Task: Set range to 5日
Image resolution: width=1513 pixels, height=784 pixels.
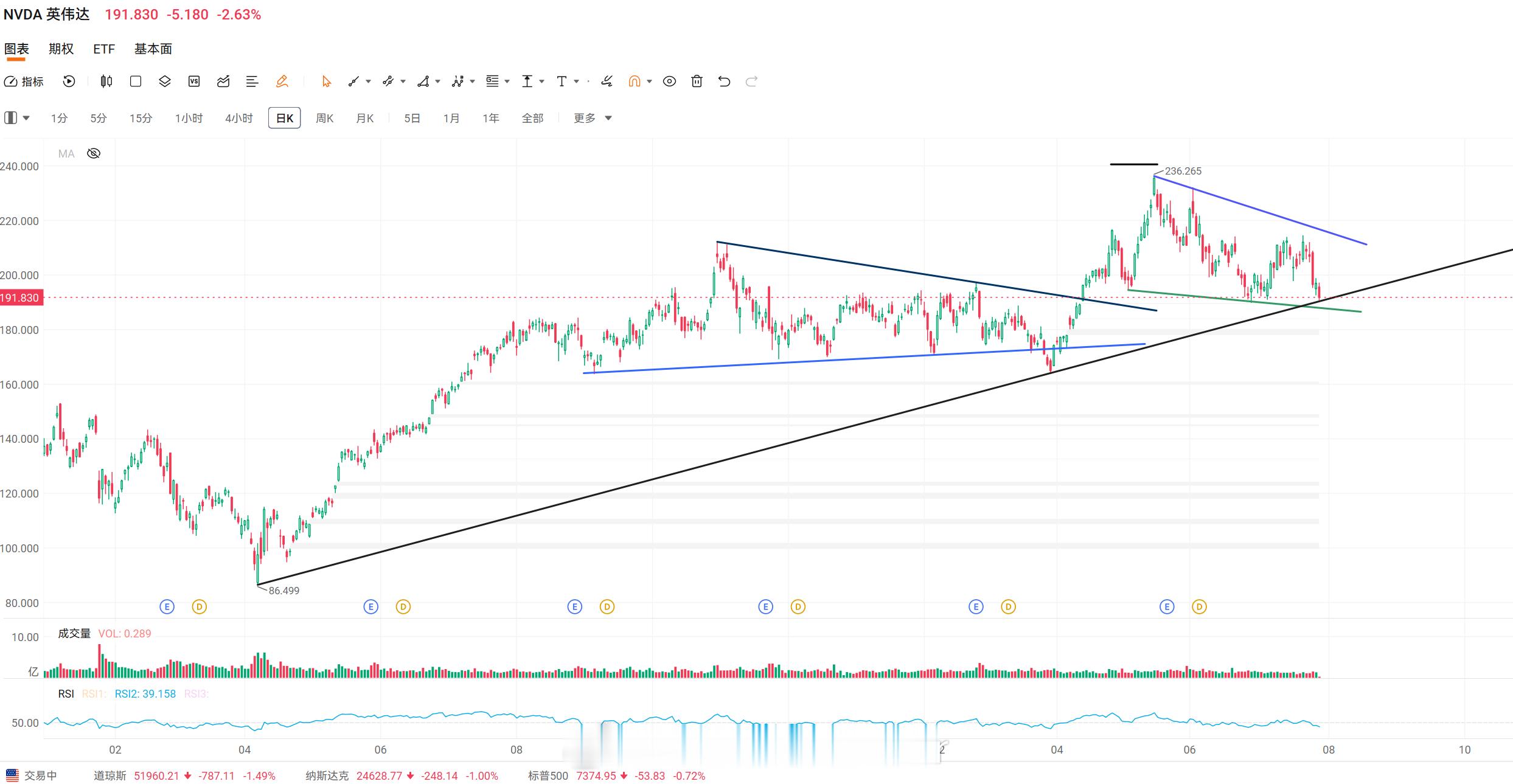Action: (x=412, y=118)
